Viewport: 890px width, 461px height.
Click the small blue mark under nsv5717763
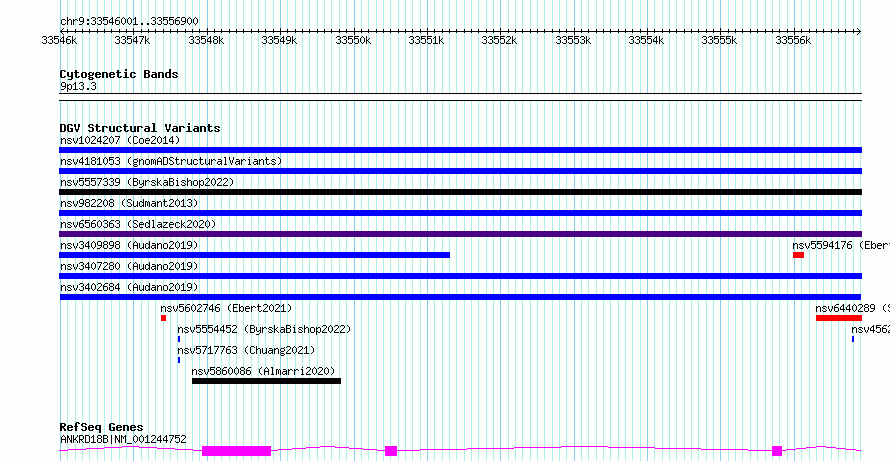tap(179, 360)
